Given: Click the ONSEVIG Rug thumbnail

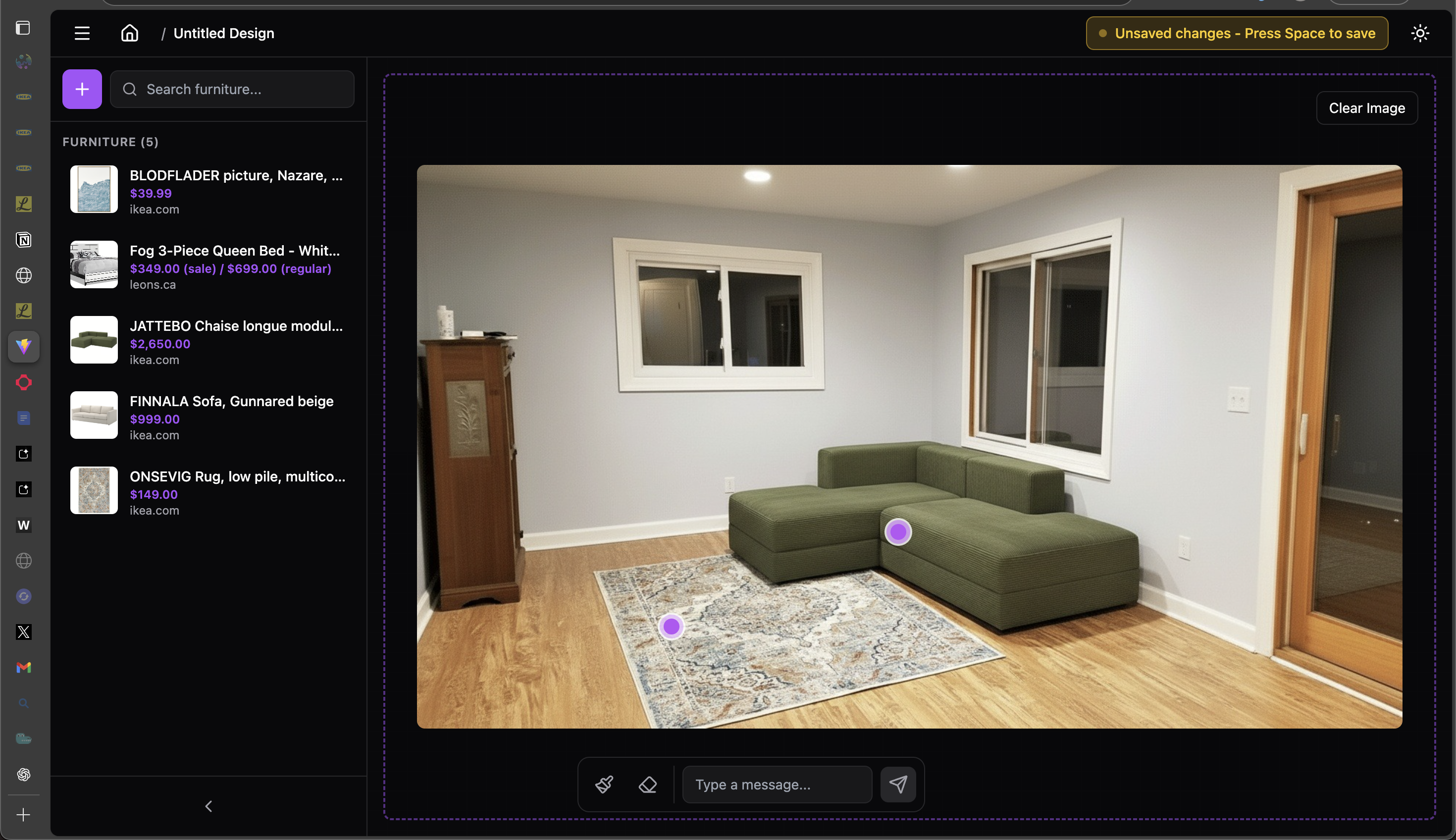Looking at the screenshot, I should pos(94,490).
